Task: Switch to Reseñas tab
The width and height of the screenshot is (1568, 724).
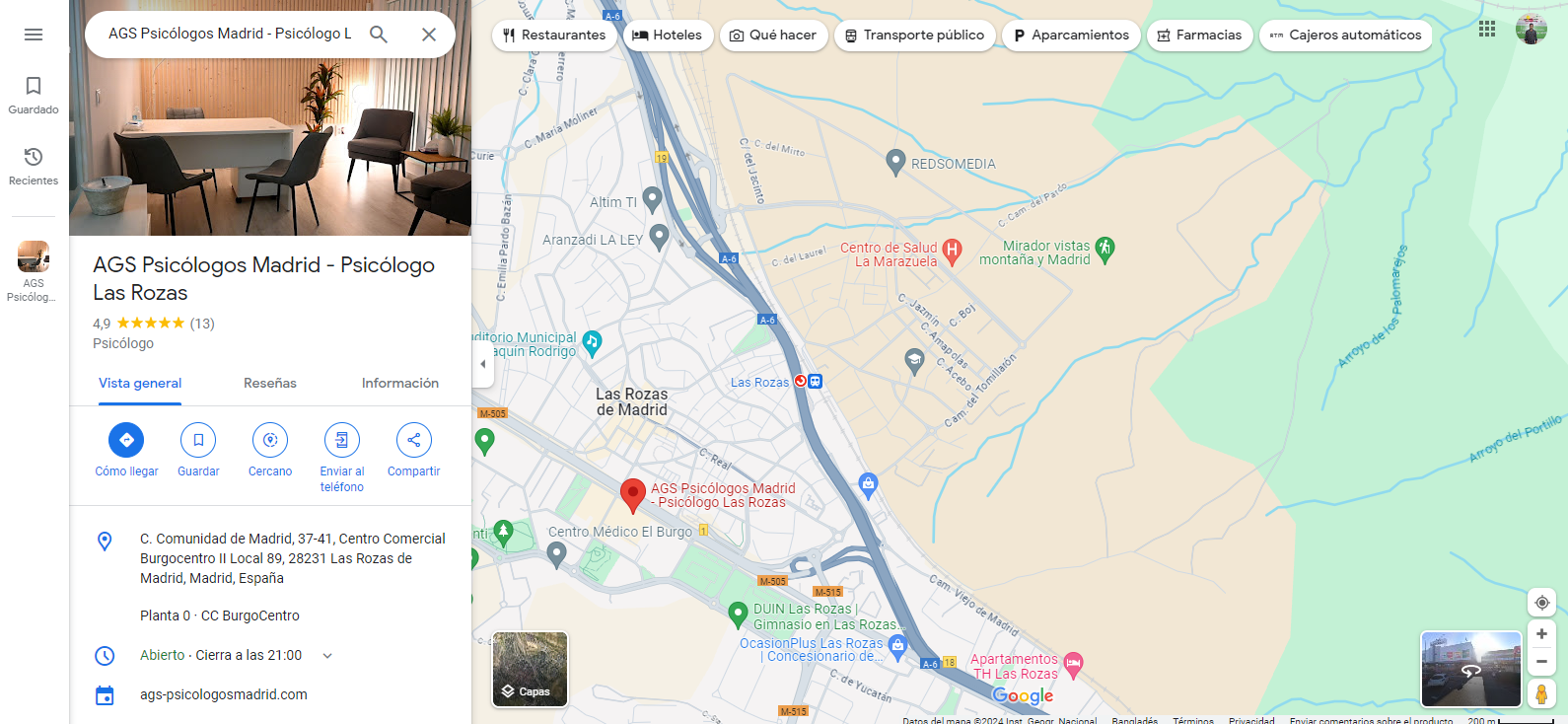Action: (x=270, y=384)
